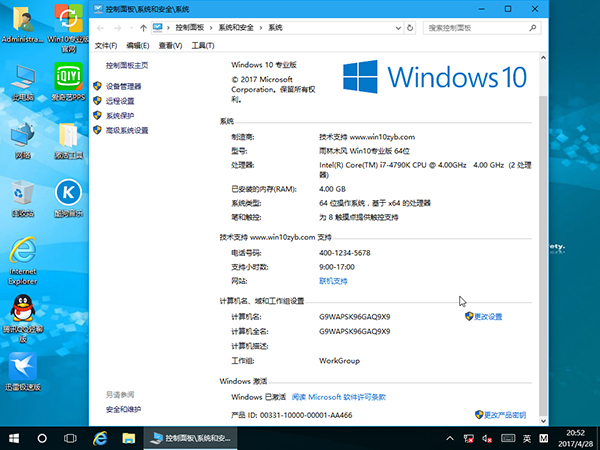Open the Kugou music desktop icon

68,191
